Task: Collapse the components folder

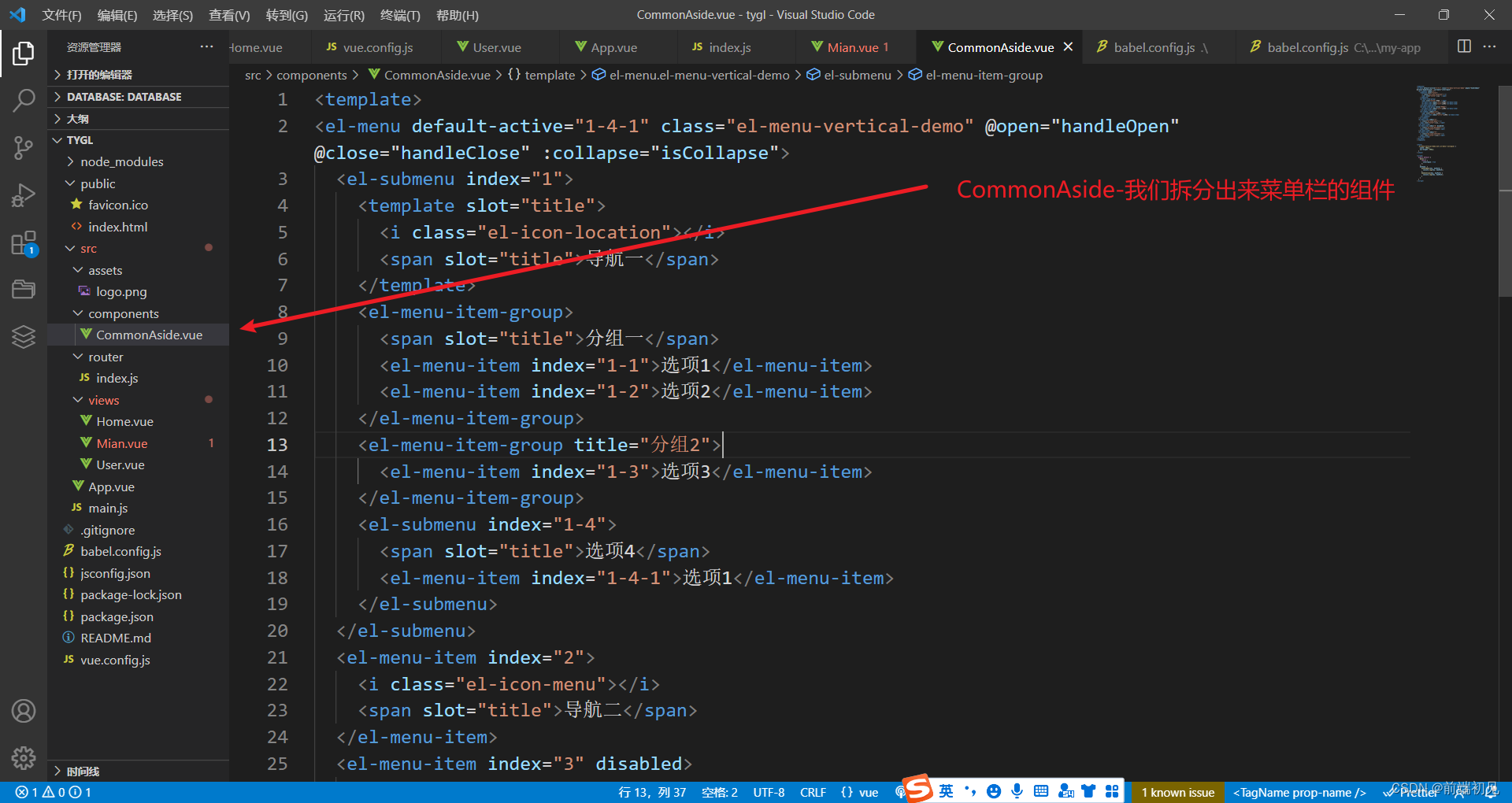Action: tap(139, 313)
